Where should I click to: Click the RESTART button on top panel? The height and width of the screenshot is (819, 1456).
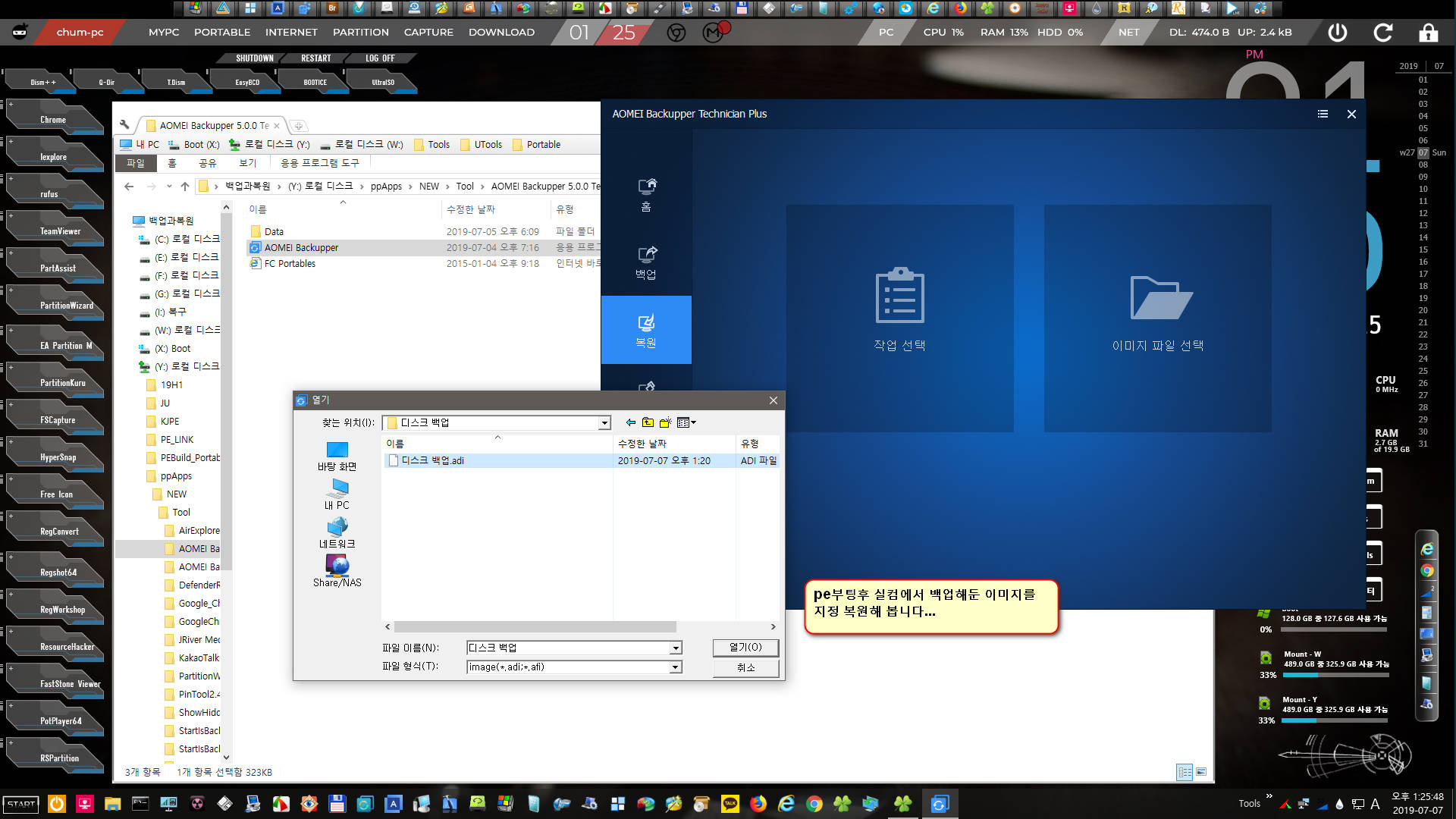(x=315, y=58)
